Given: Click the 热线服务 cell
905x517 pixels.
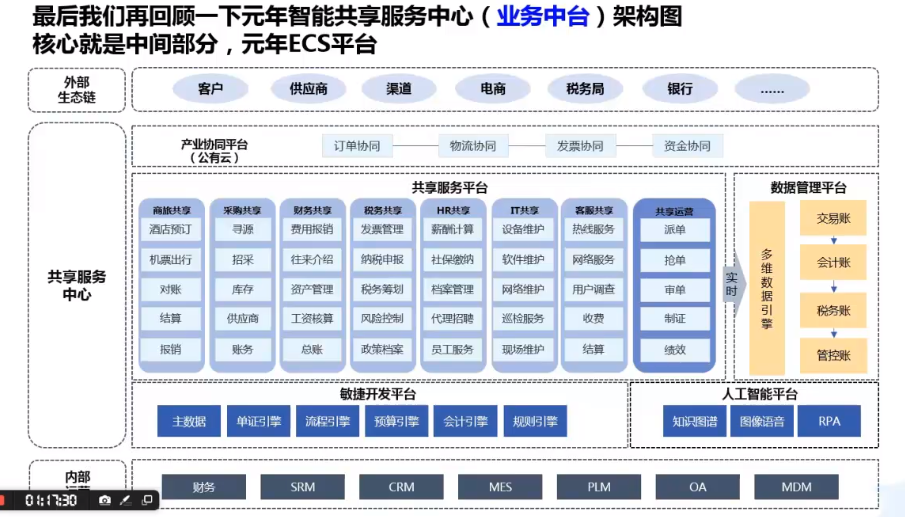Looking at the screenshot, I should (x=593, y=229).
